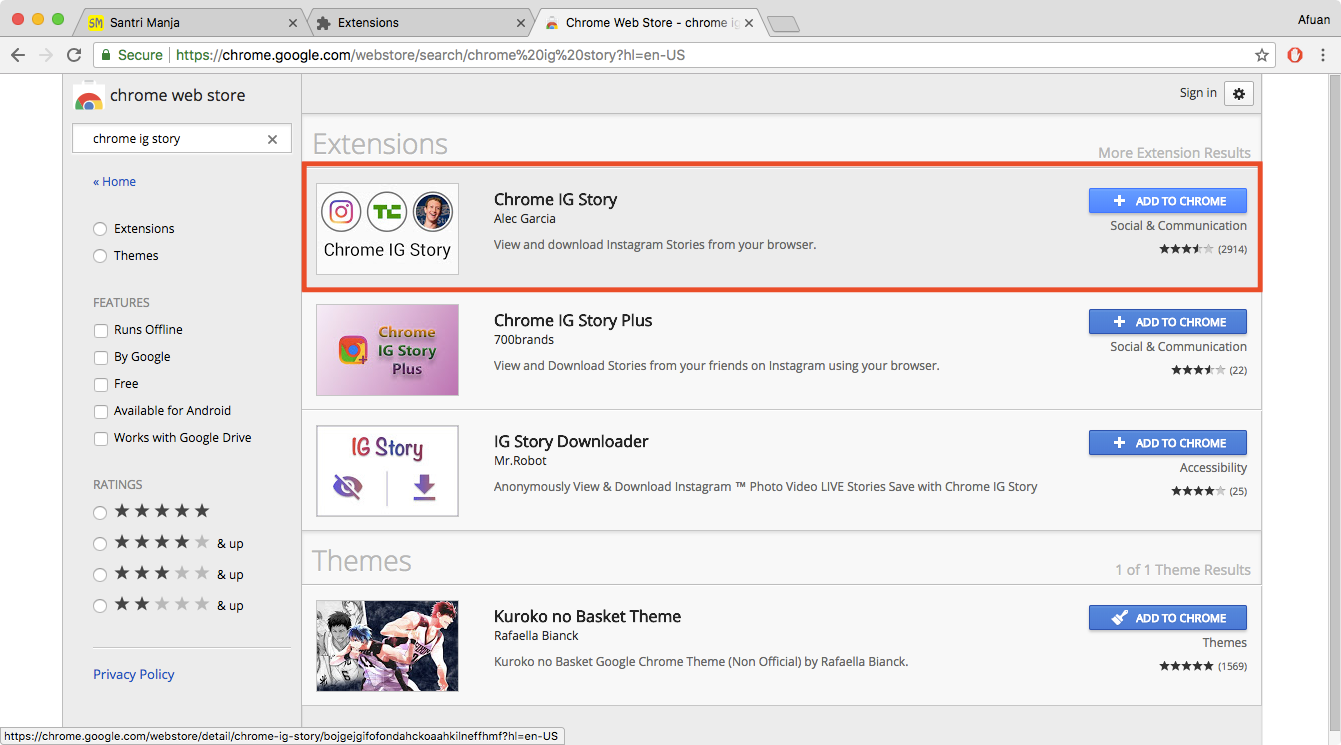Open the Chrome IG Story title
The width and height of the screenshot is (1341, 745).
coord(555,200)
